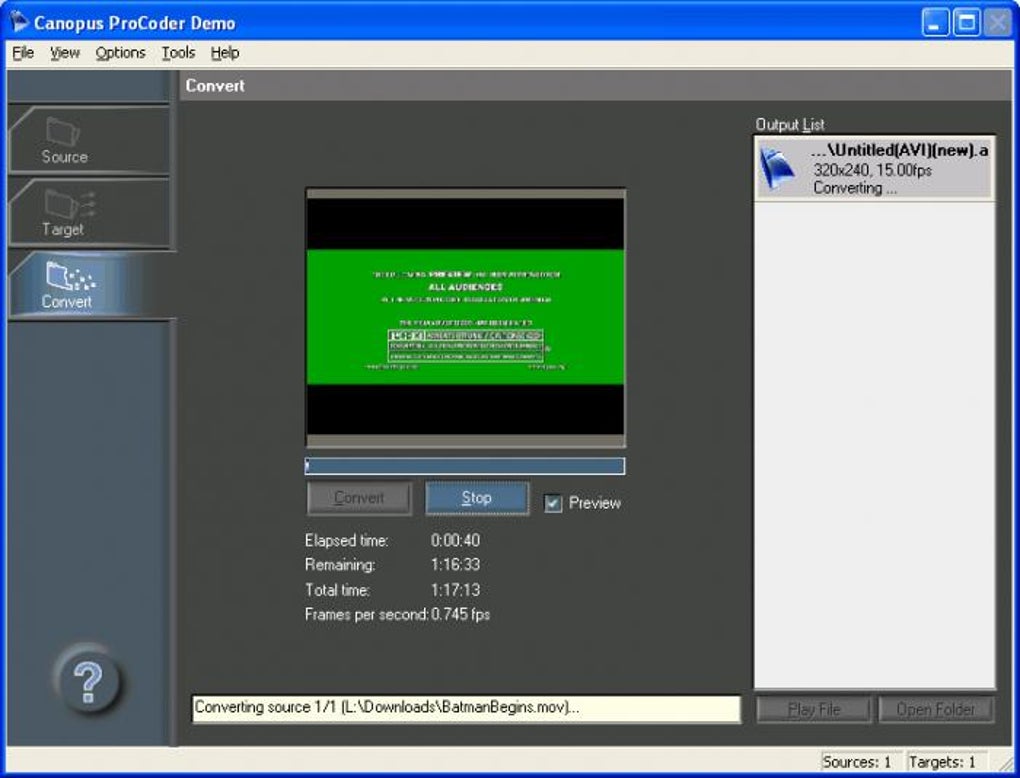Open the File menu
This screenshot has width=1020, height=778.
(23, 53)
